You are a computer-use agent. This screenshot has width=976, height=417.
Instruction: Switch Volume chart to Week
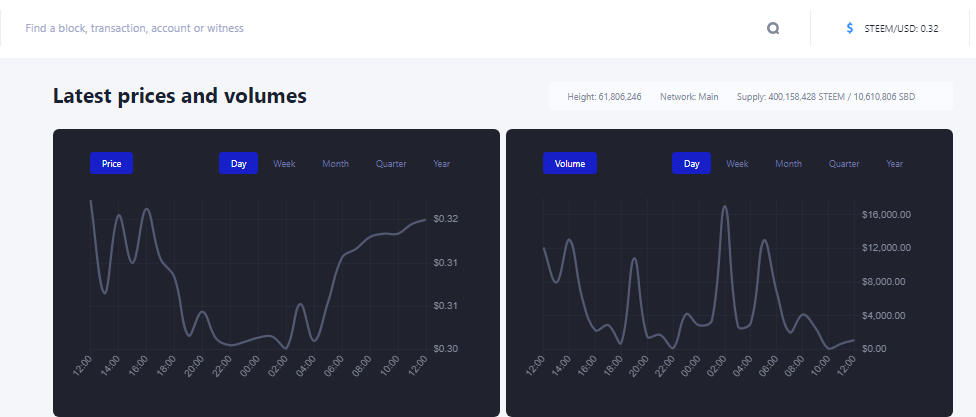(738, 164)
